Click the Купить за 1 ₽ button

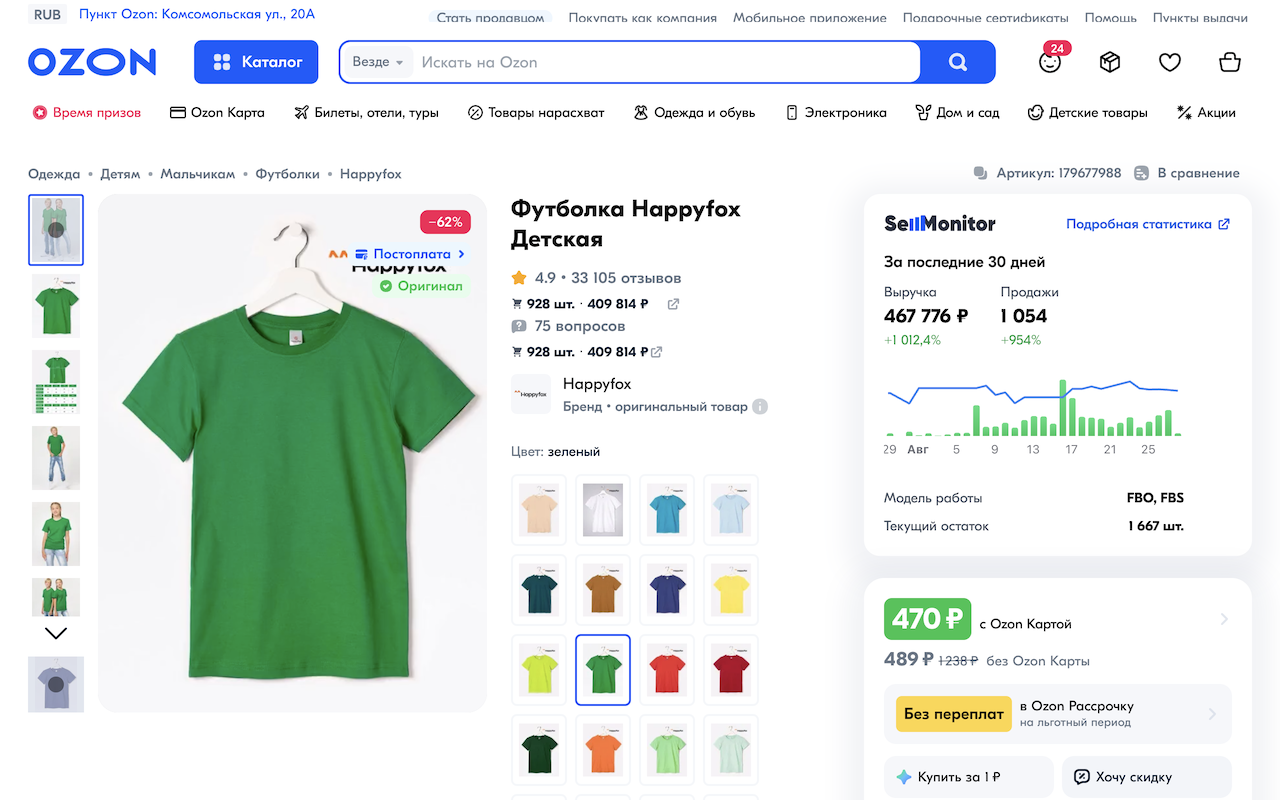(x=968, y=777)
